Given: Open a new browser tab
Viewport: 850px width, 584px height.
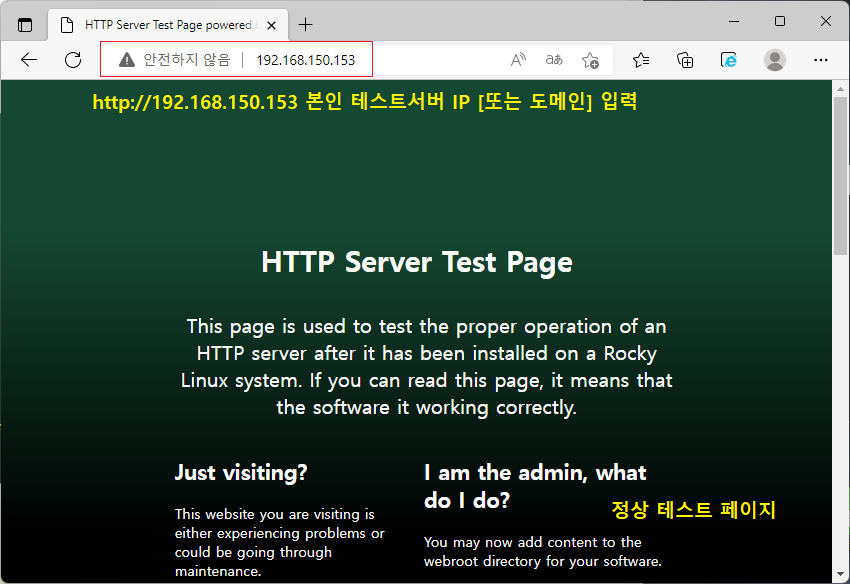Looking at the screenshot, I should point(306,25).
